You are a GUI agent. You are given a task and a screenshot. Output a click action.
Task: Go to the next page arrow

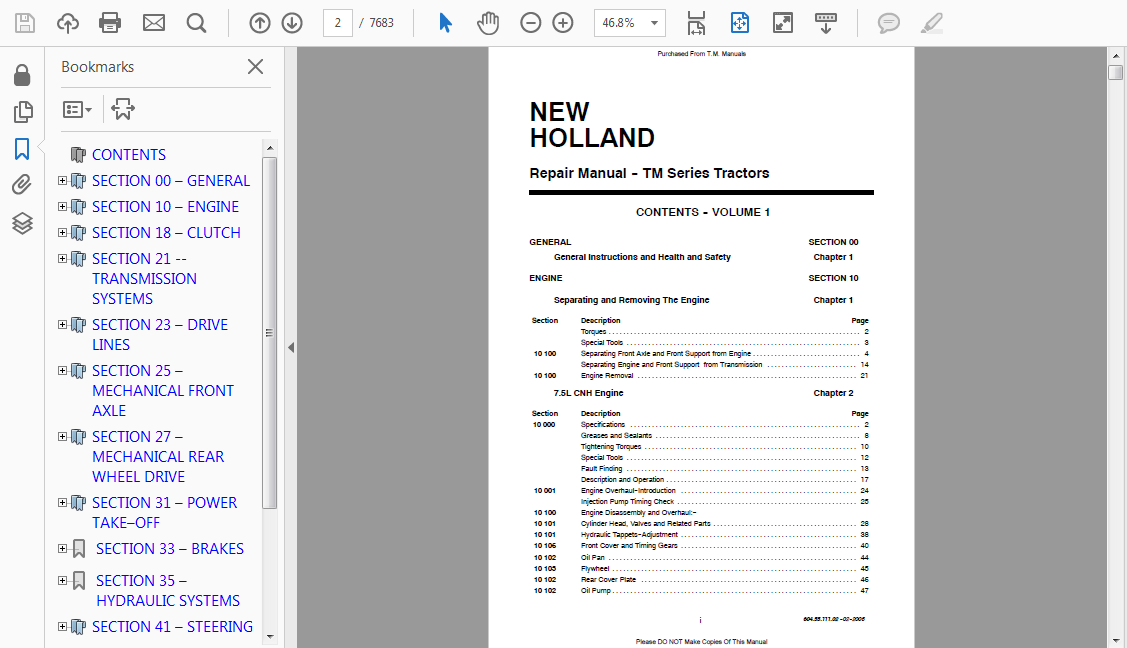pyautogui.click(x=292, y=23)
